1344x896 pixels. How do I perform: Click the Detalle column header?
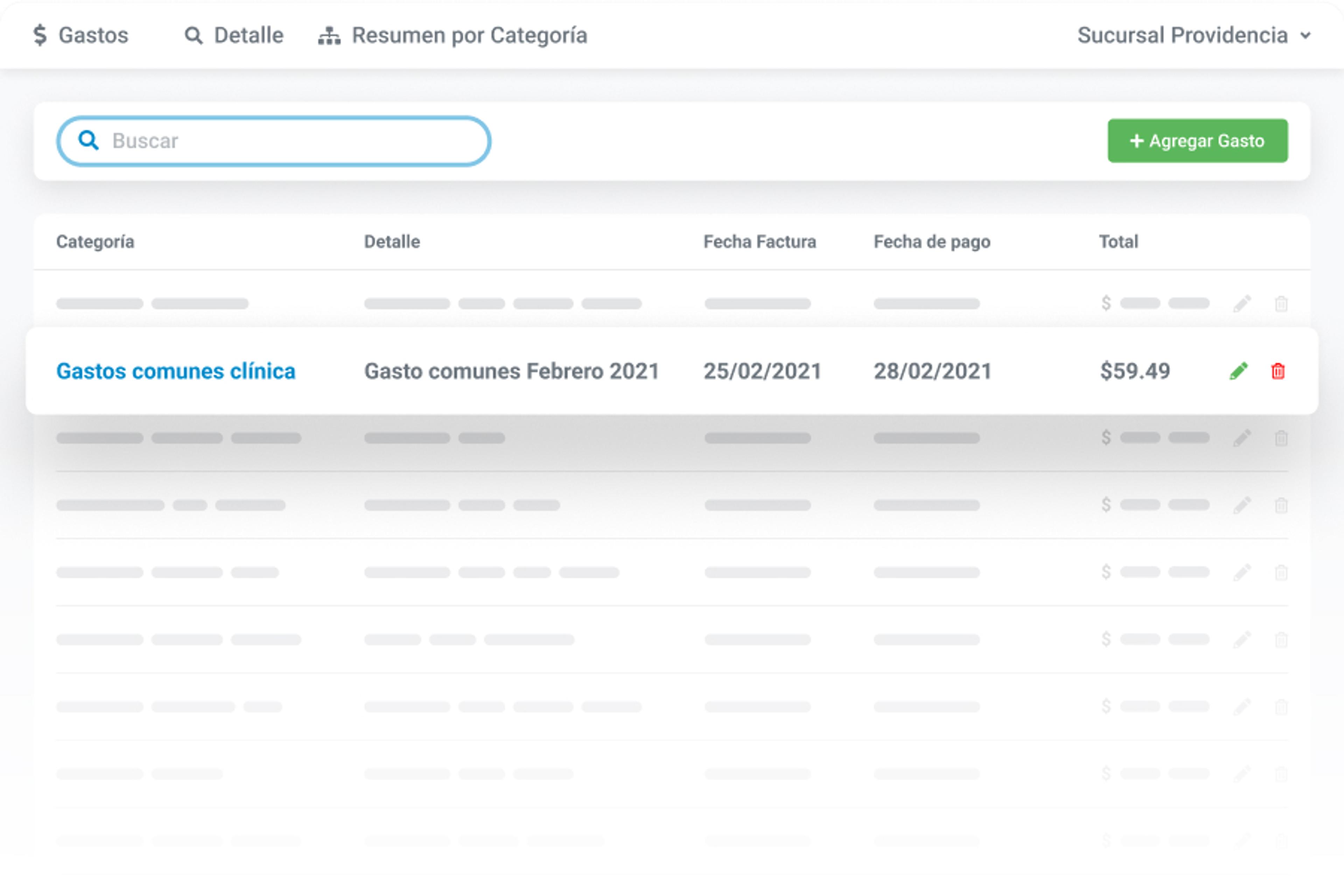tap(392, 242)
